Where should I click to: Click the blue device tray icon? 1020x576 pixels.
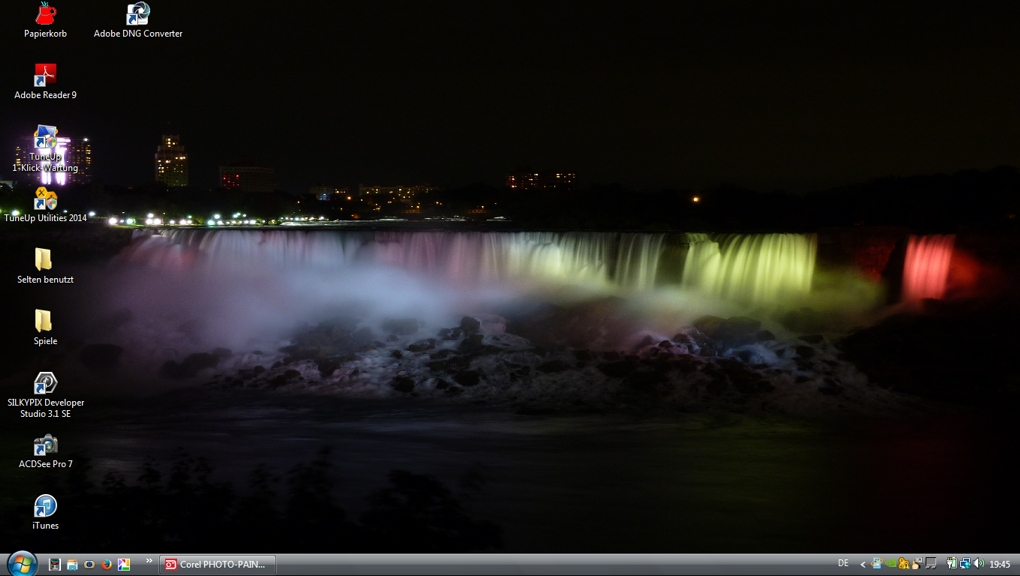tap(877, 564)
